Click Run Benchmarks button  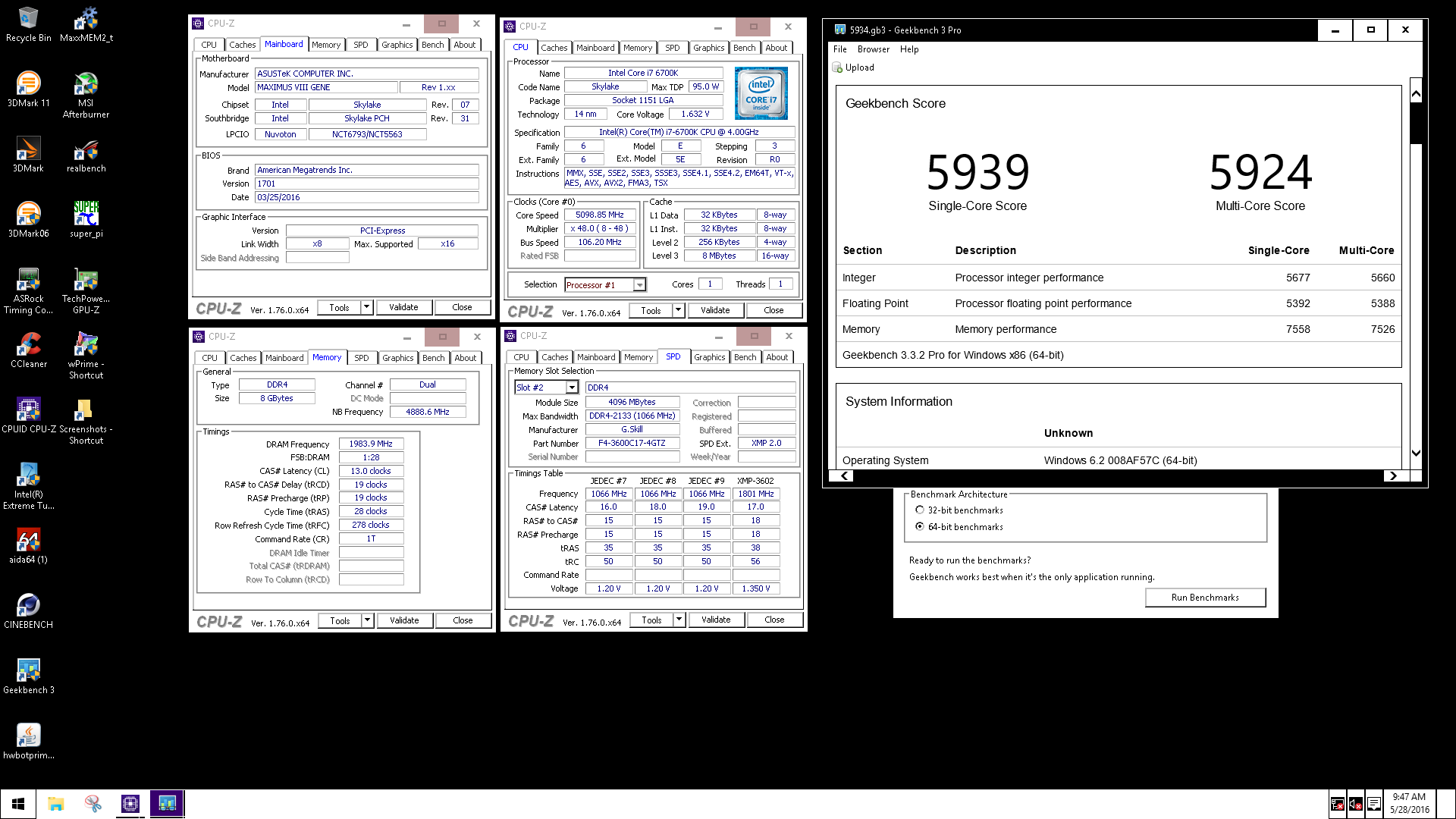pos(1205,598)
